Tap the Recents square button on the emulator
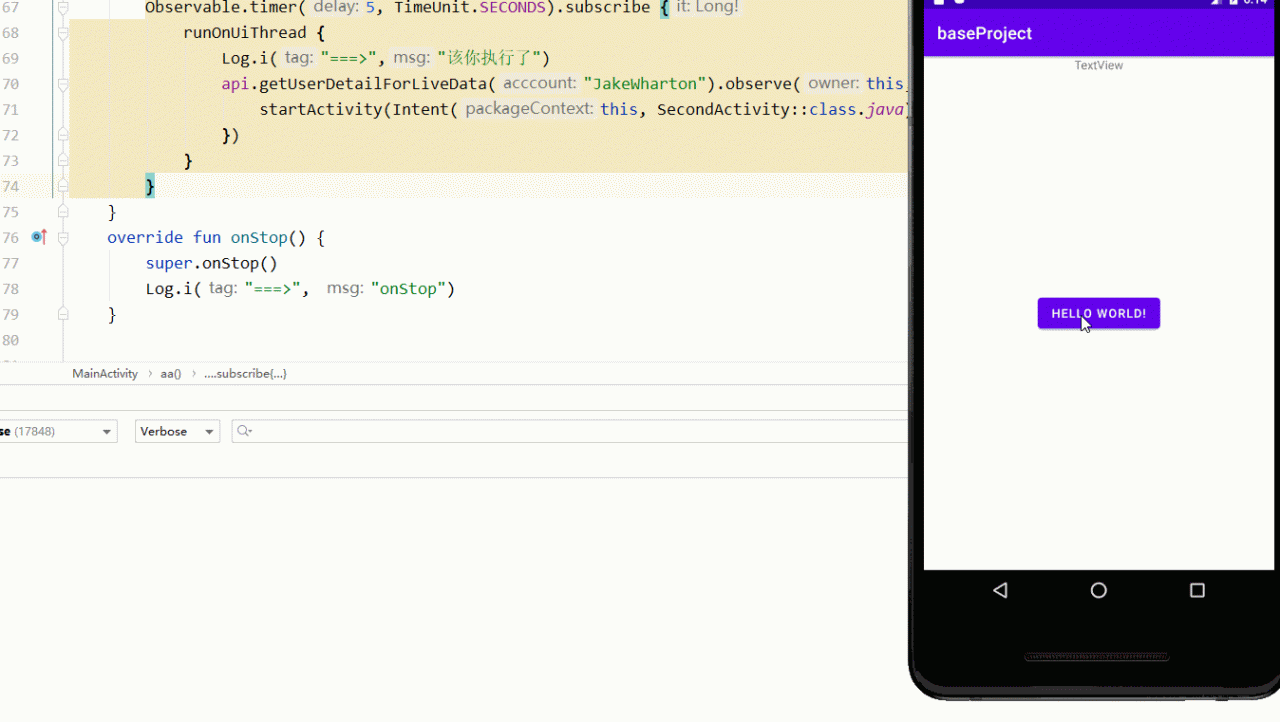 [x=1197, y=590]
